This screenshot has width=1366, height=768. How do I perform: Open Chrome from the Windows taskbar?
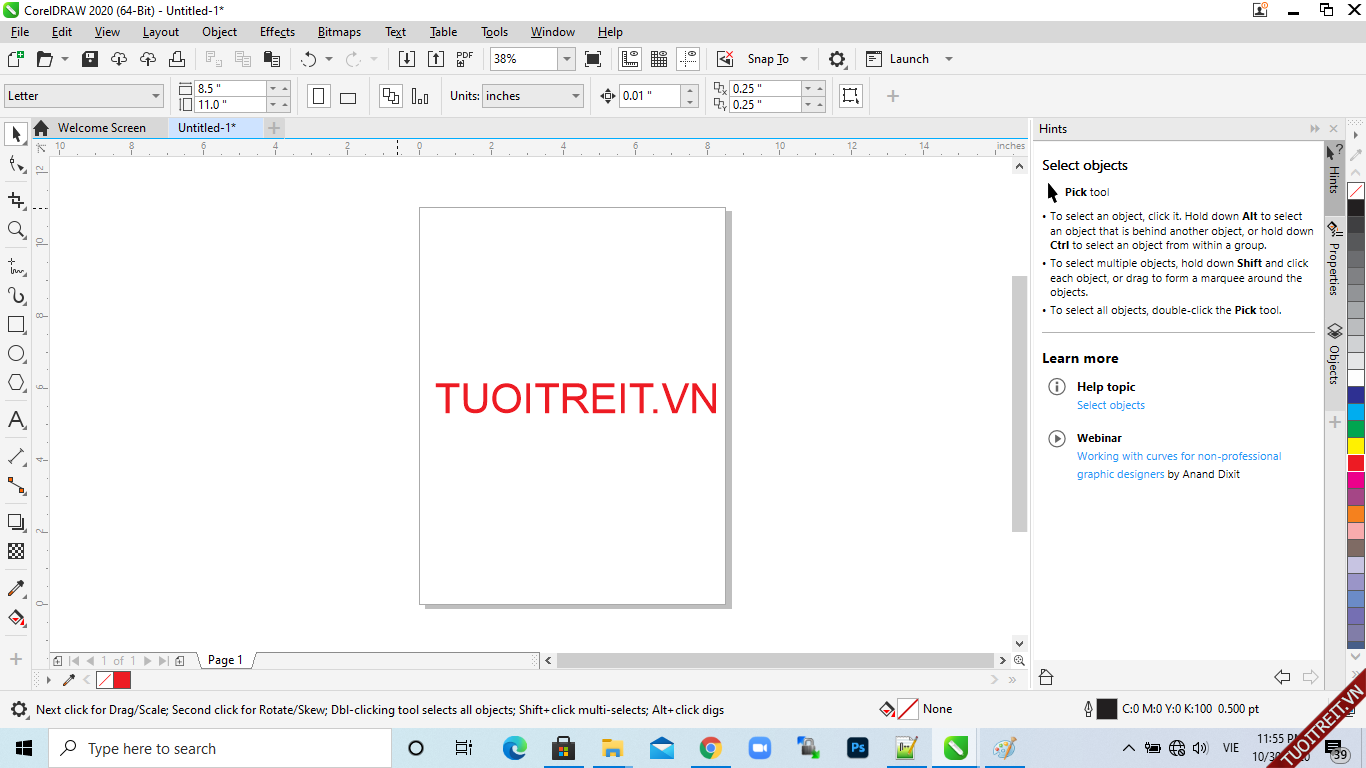(x=711, y=748)
